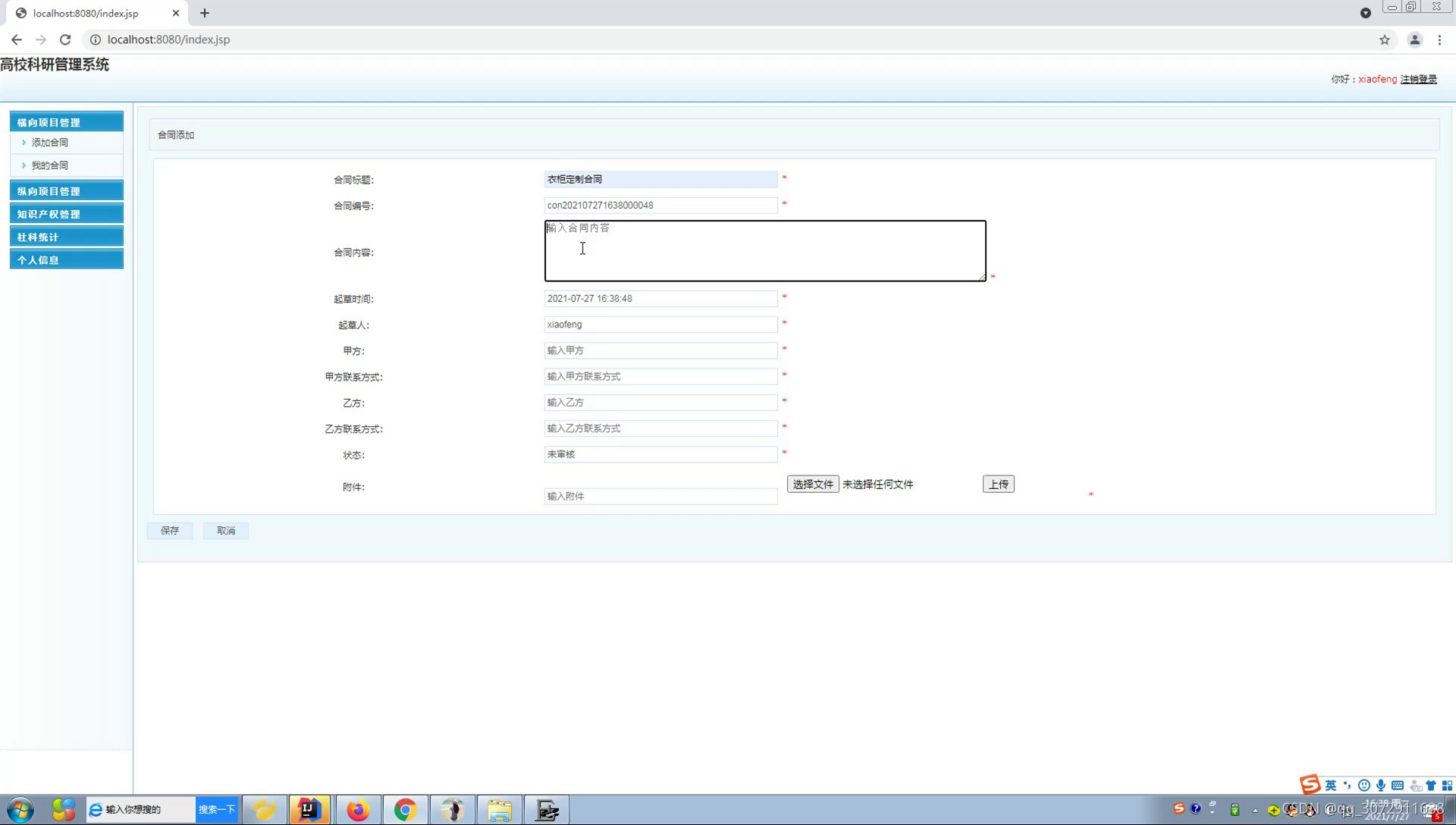Click Sogou voice input microphone

point(1381,786)
